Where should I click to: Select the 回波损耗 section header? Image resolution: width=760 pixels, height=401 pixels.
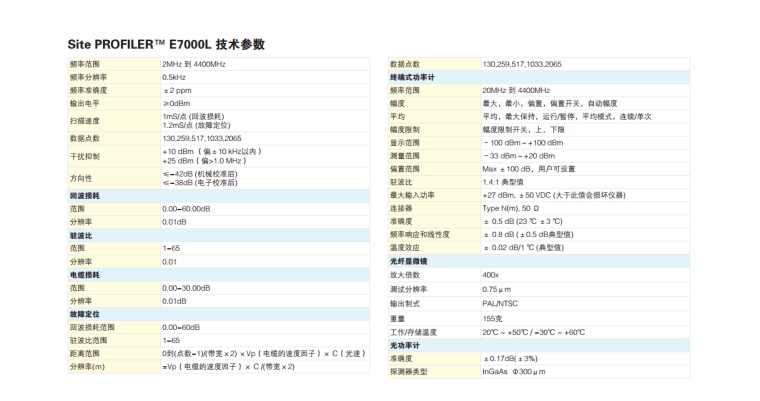(x=84, y=195)
